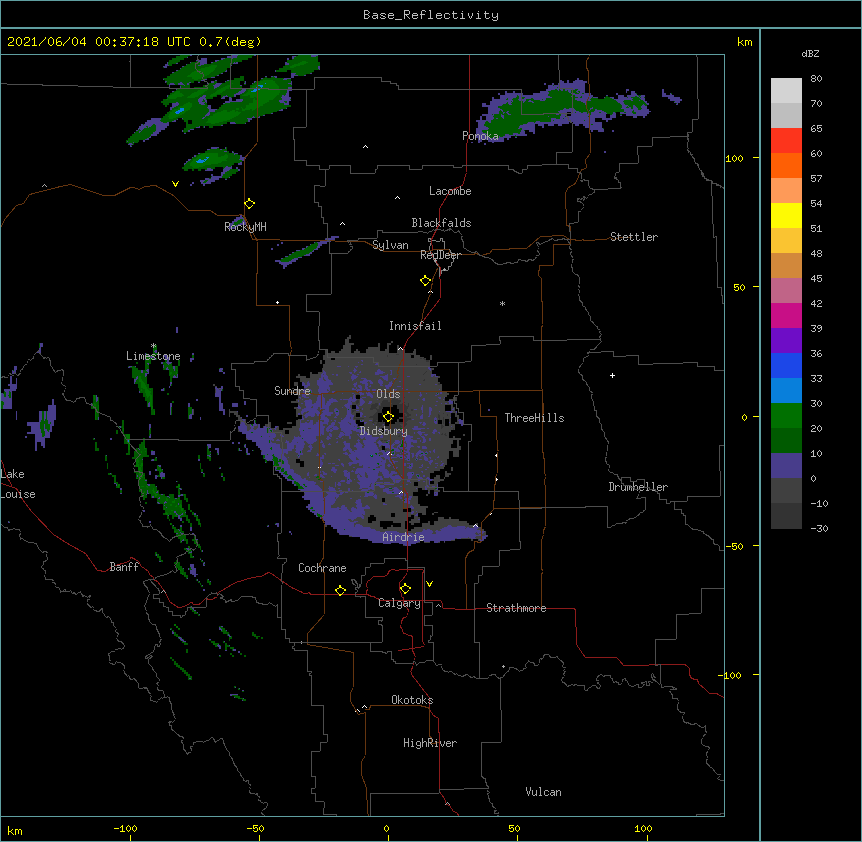Click the Okotoks city label

(x=412, y=700)
